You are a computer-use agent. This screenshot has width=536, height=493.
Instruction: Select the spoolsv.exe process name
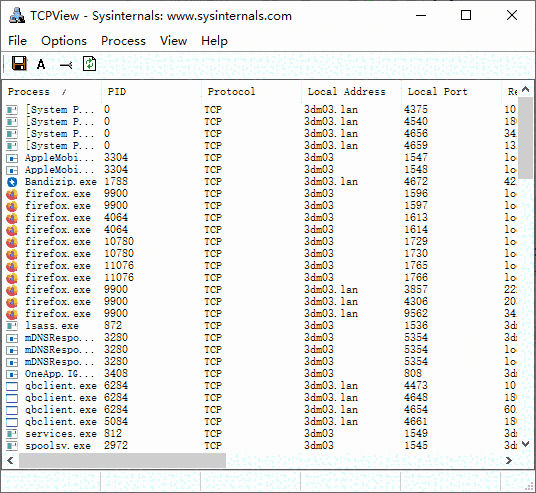(x=58, y=446)
